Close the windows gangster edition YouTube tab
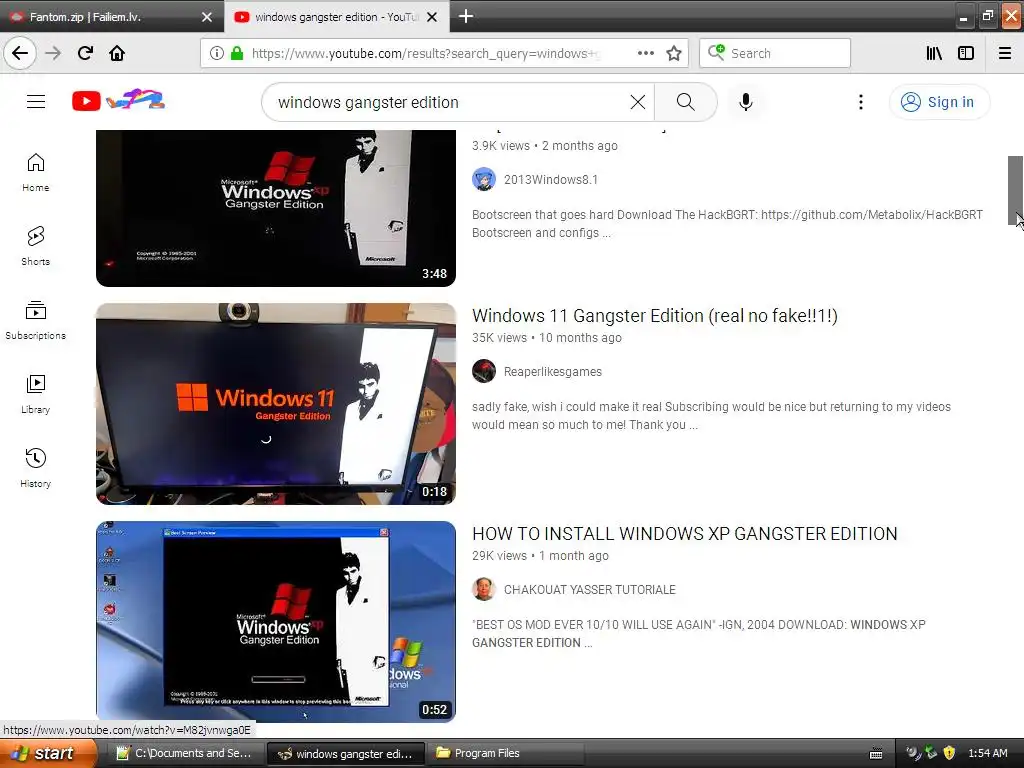 point(432,17)
